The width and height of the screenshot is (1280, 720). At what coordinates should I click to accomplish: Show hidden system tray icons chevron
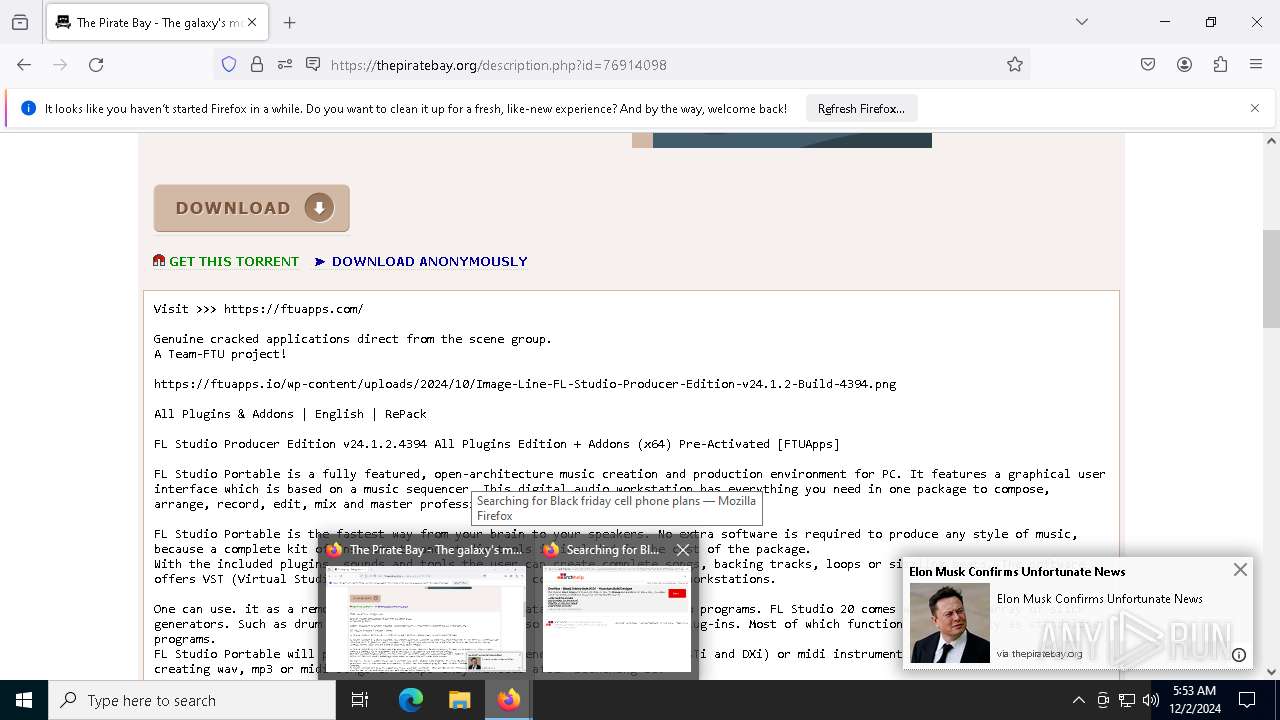(1078, 700)
